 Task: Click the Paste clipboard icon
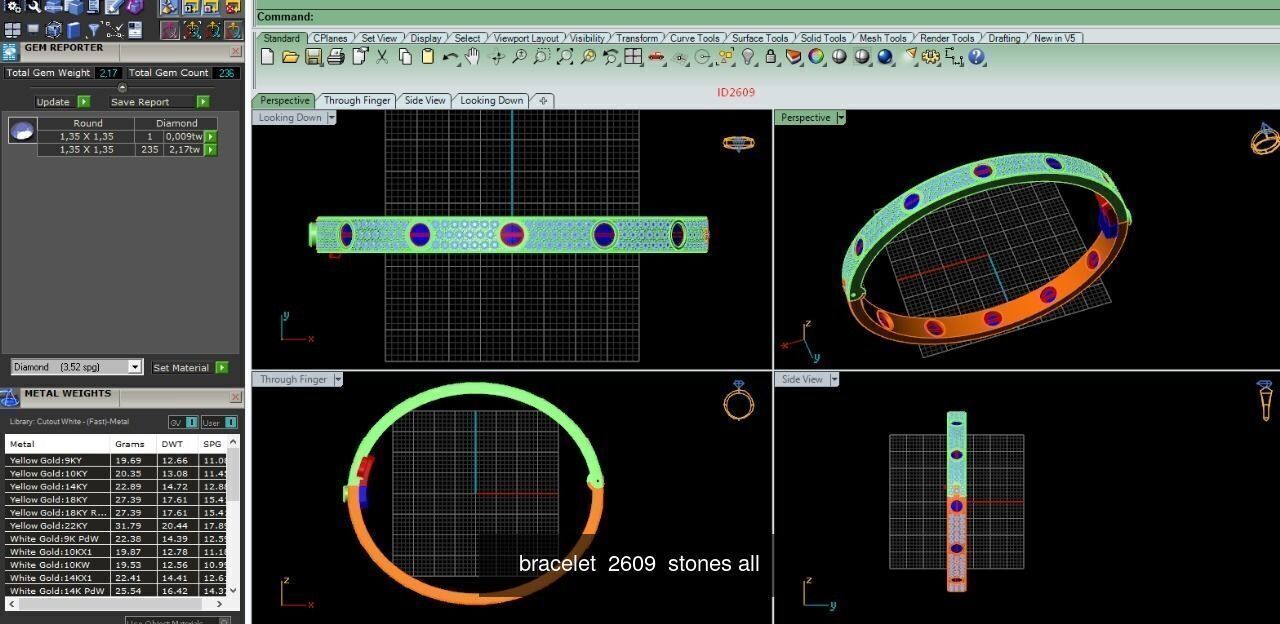[x=427, y=57]
